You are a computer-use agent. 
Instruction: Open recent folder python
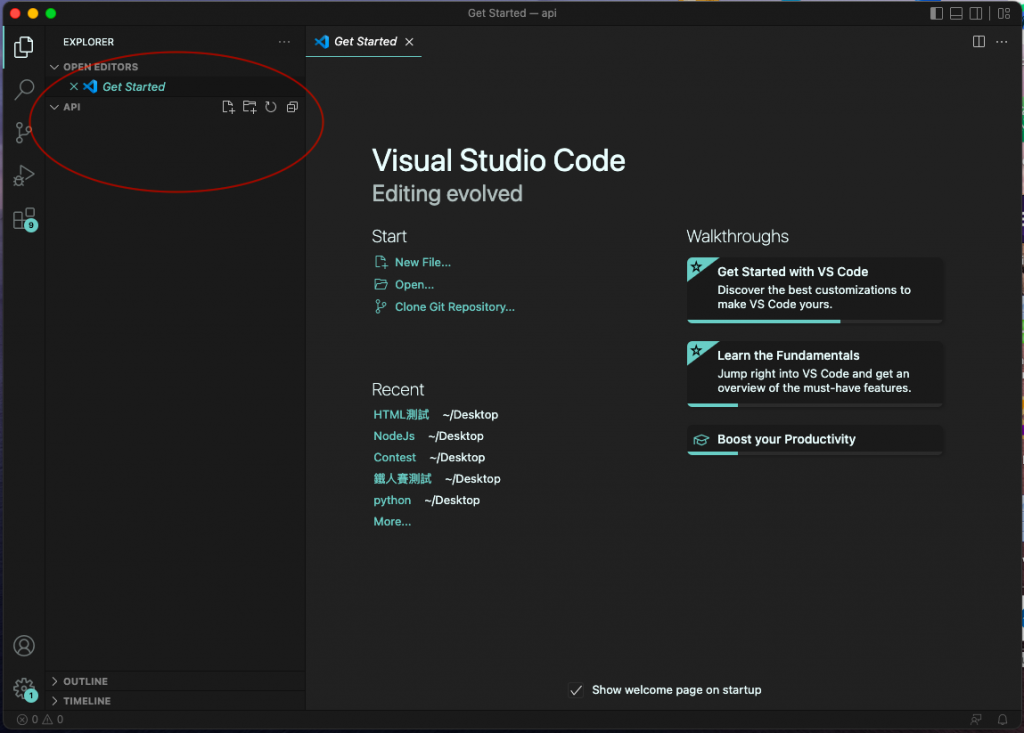[x=392, y=500]
